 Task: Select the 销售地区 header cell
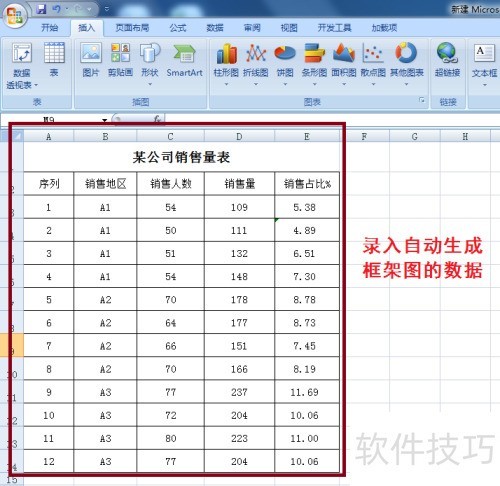[x=105, y=184]
